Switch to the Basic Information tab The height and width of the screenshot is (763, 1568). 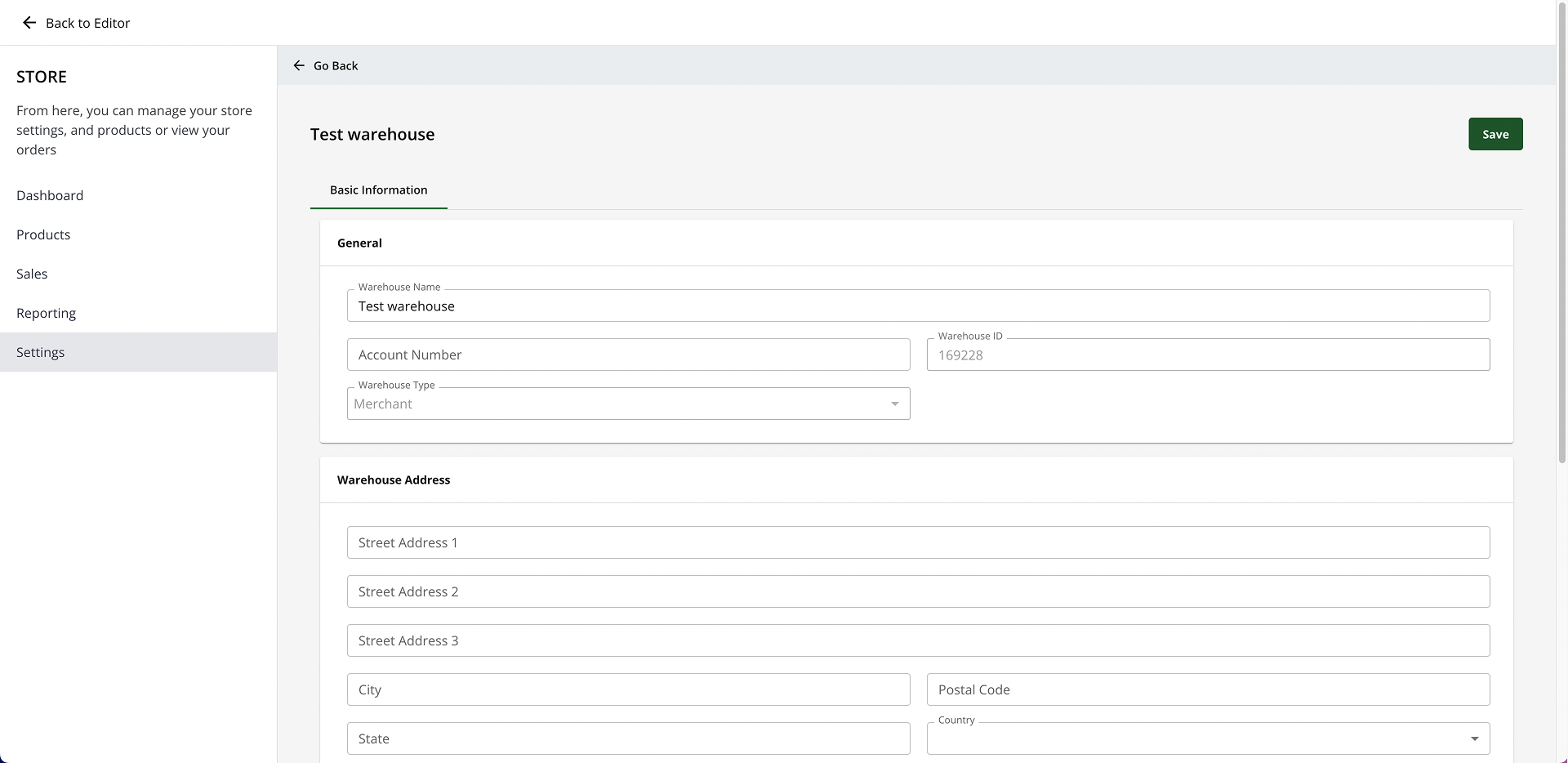coord(379,190)
